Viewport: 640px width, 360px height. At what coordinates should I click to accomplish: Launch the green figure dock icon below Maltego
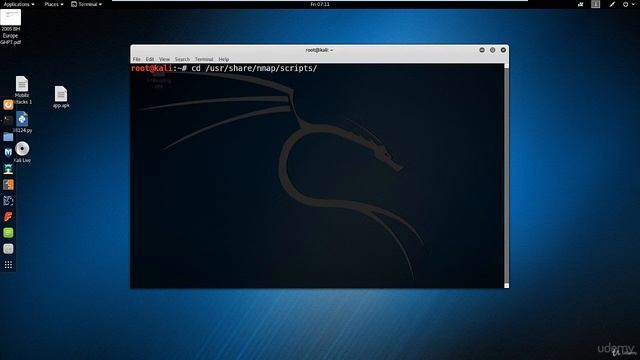coord(8,169)
